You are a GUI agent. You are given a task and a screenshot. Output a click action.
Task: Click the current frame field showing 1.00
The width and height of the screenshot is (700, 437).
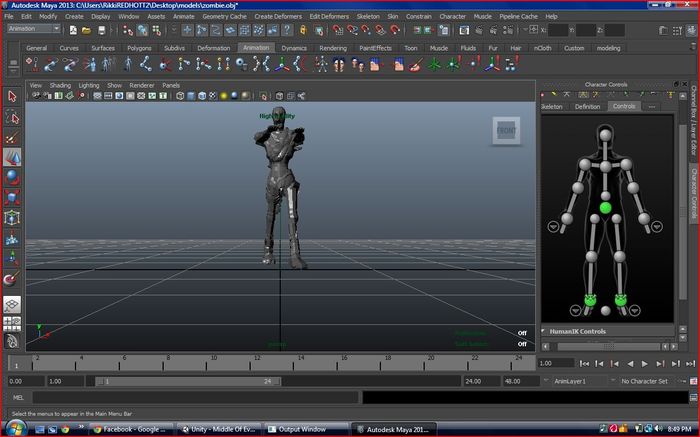click(555, 363)
